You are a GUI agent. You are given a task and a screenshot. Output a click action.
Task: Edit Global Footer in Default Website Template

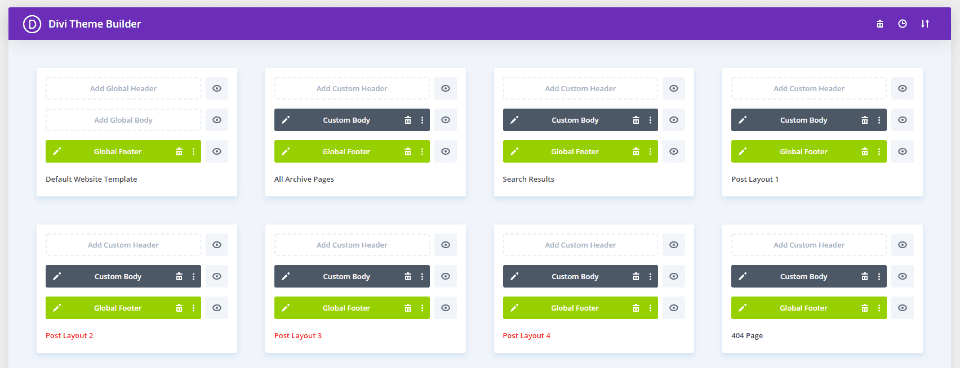[57, 151]
